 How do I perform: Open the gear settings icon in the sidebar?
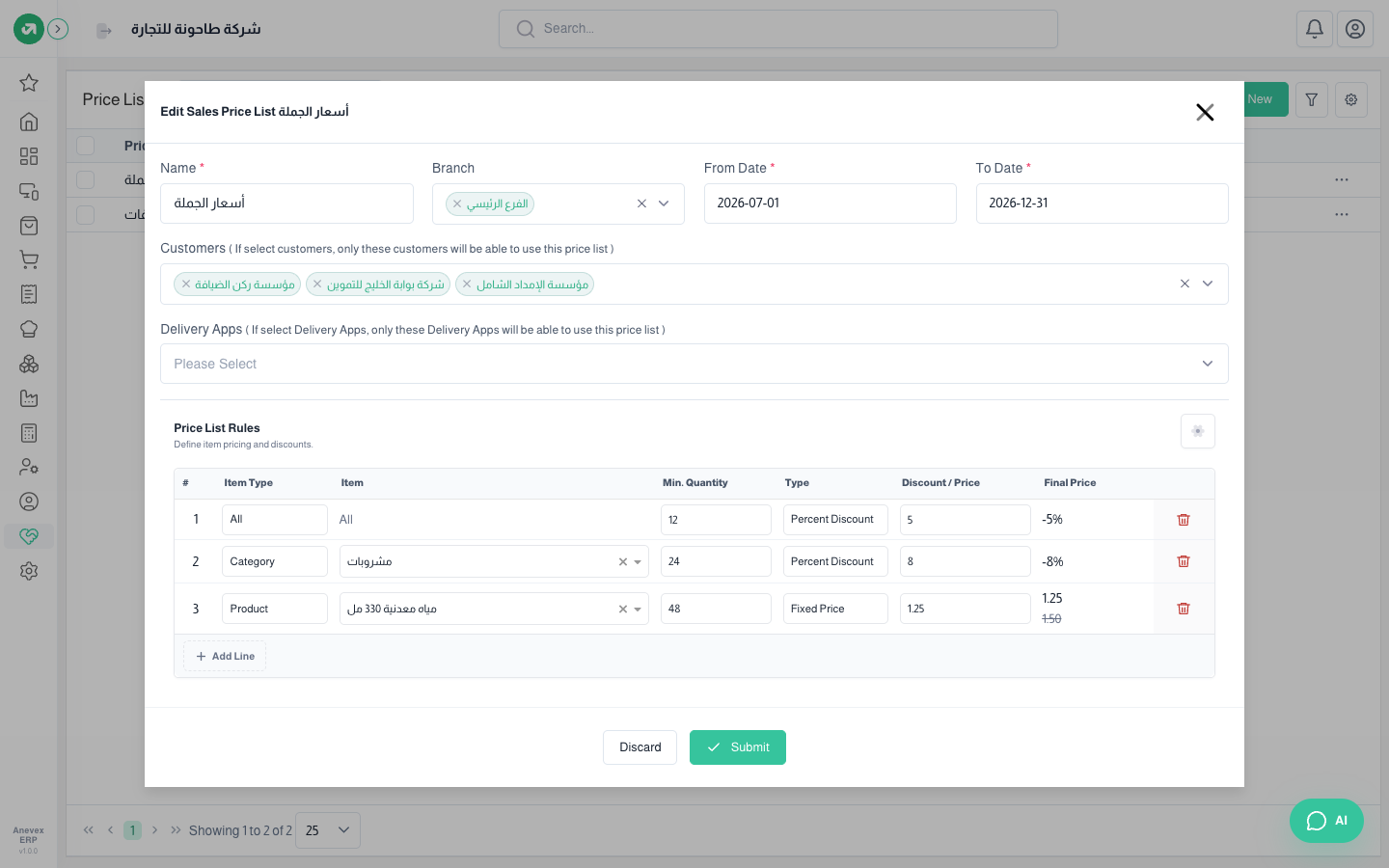(29, 571)
